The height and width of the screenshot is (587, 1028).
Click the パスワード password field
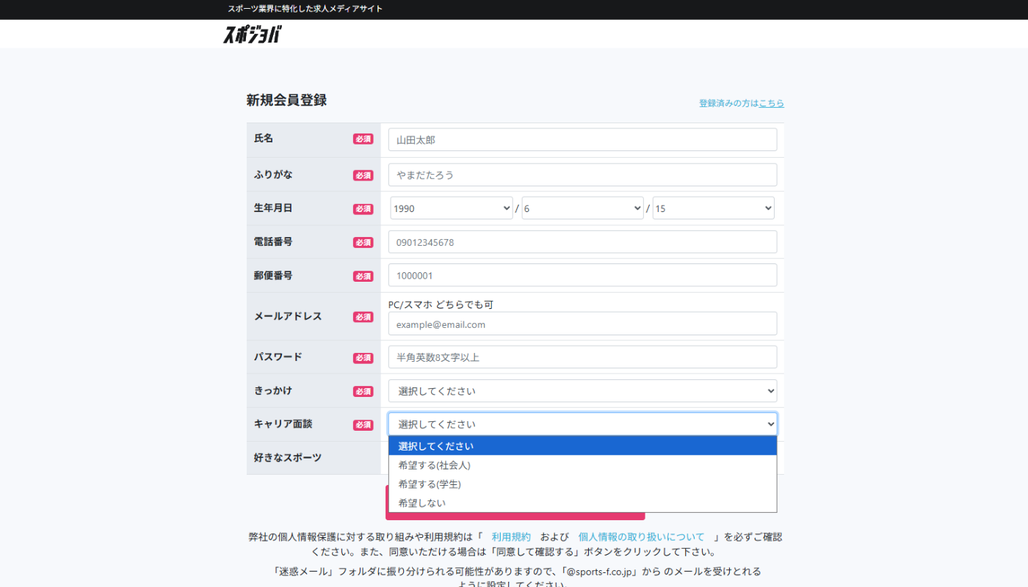tap(582, 357)
